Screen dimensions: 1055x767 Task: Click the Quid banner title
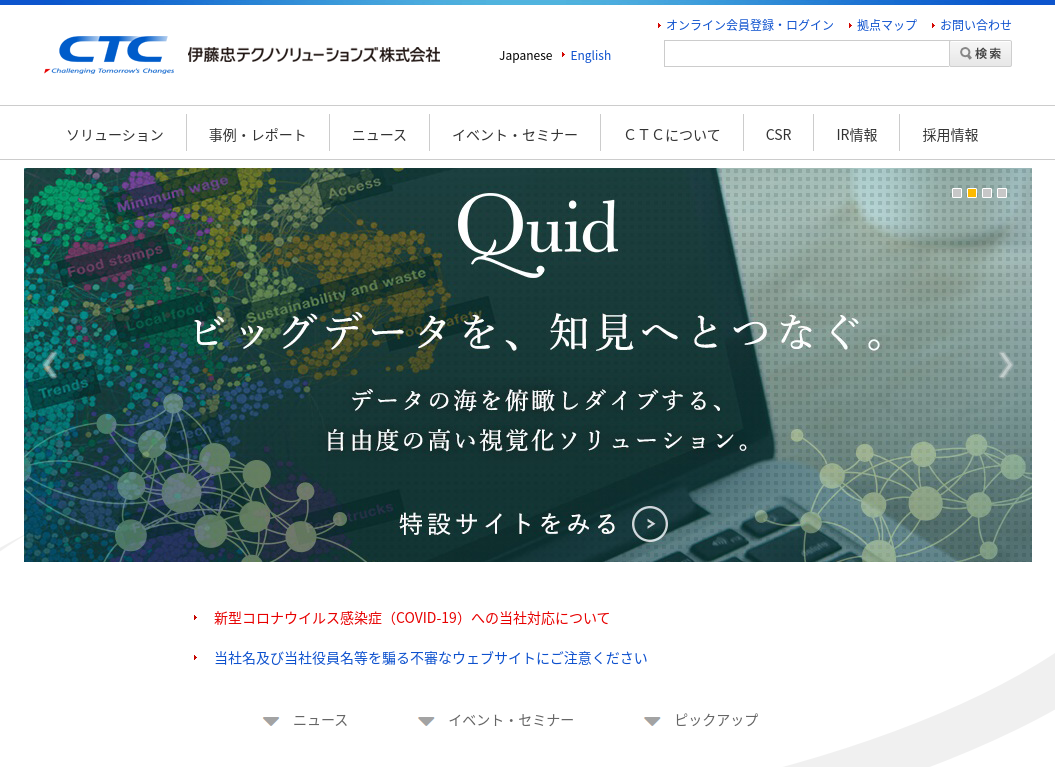pyautogui.click(x=538, y=234)
